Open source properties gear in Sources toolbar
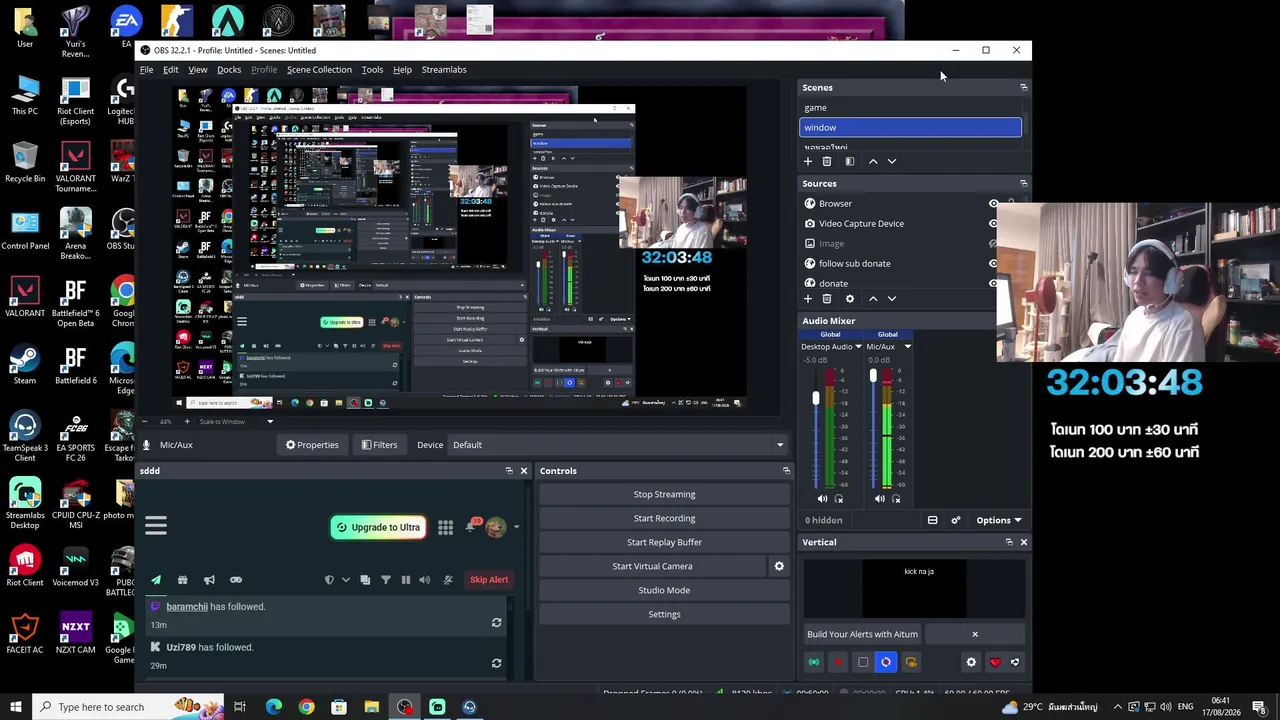1280x720 pixels. (x=850, y=299)
